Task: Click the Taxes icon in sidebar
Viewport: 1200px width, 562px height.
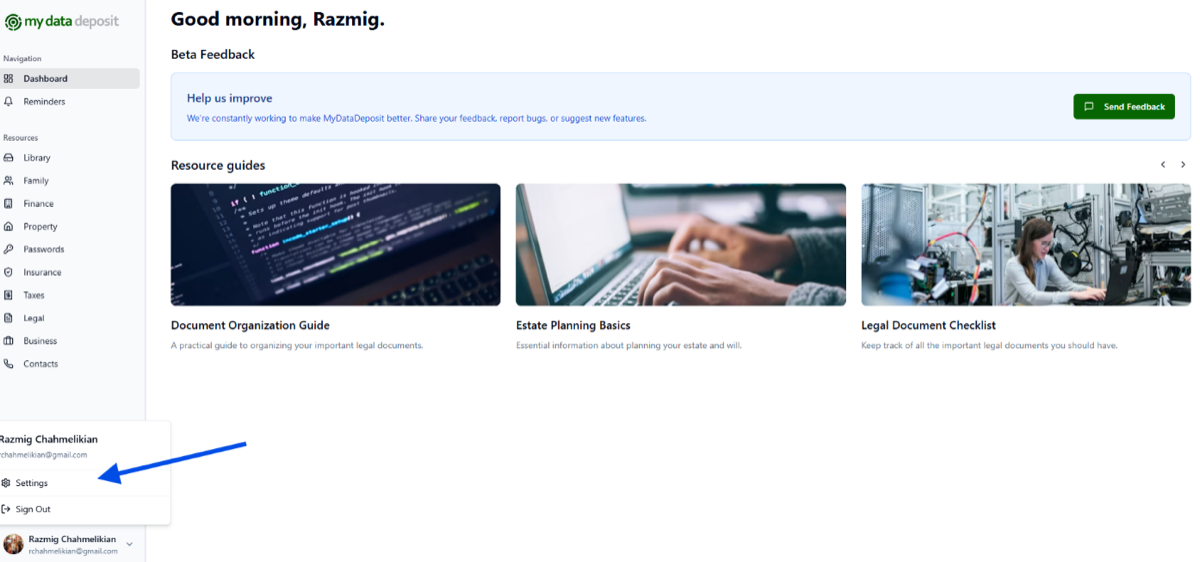Action: pos(8,296)
